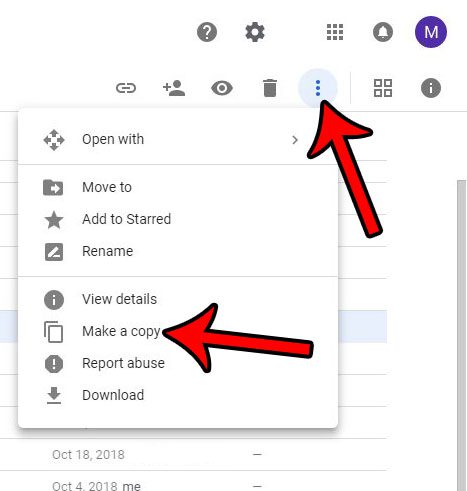This screenshot has height=491, width=467.
Task: Click the download arrow icon
Action: tap(54, 395)
